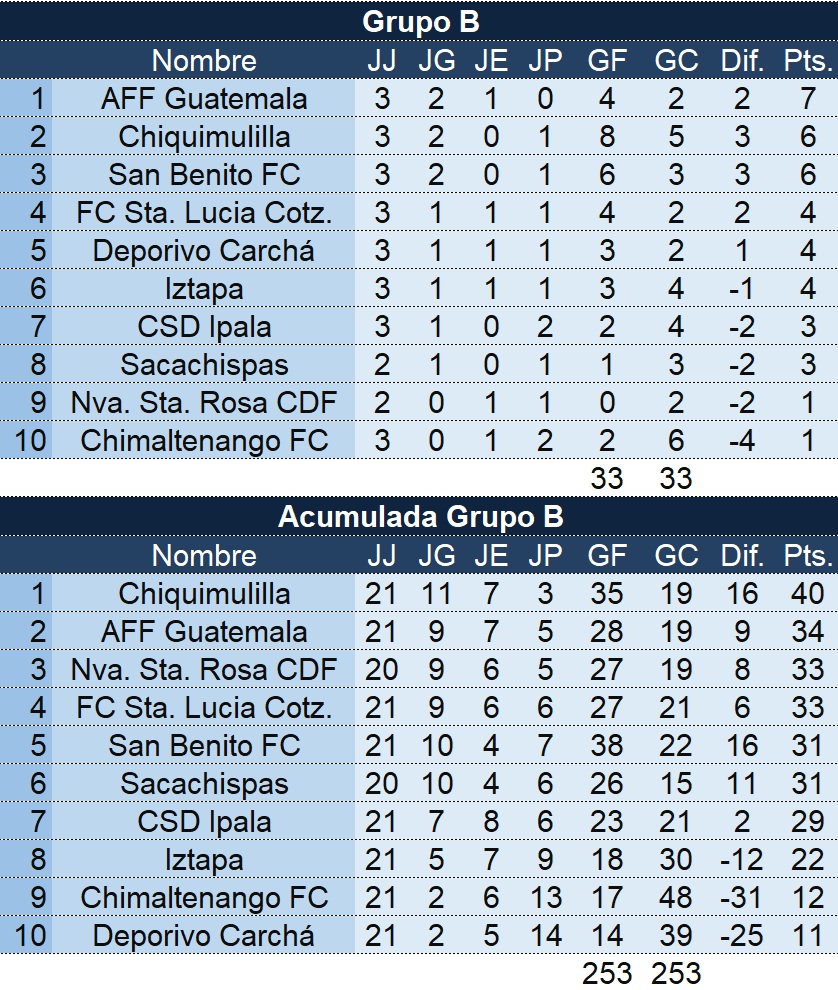This screenshot has width=838, height=990.
Task: Click the GF column header in Grupo B table
Action: (x=607, y=60)
